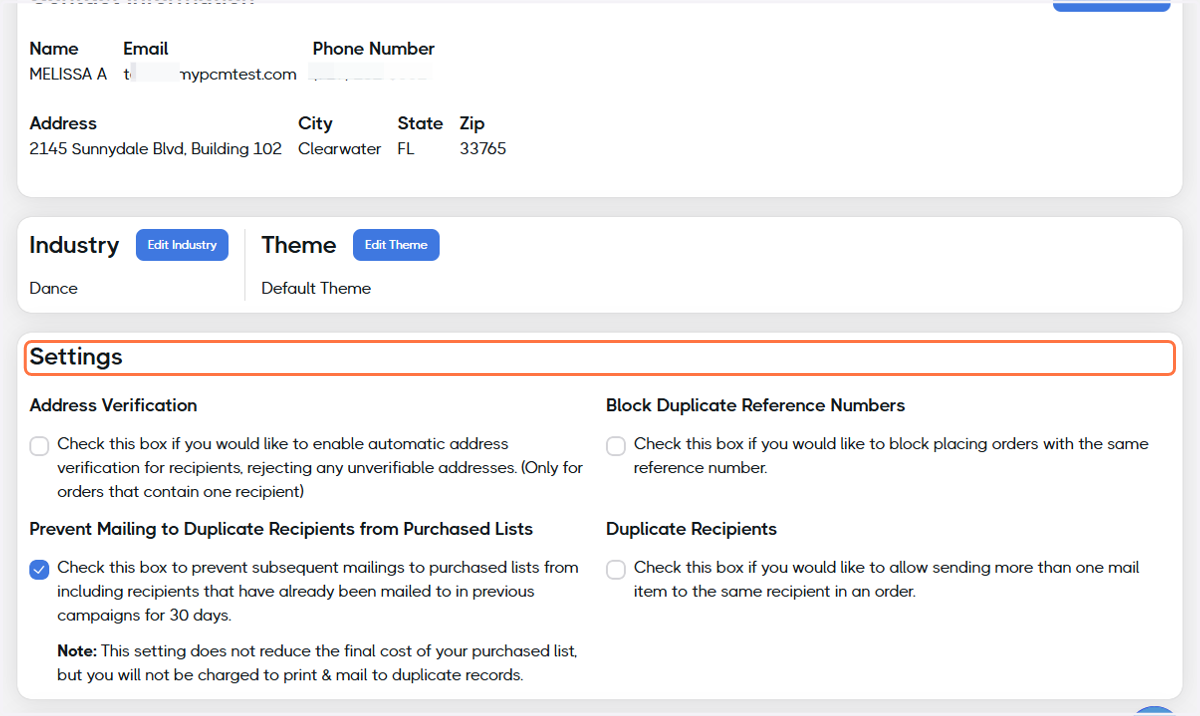1200x716 pixels.
Task: Click the Duplicate Recipients heading
Action: pyautogui.click(x=691, y=529)
